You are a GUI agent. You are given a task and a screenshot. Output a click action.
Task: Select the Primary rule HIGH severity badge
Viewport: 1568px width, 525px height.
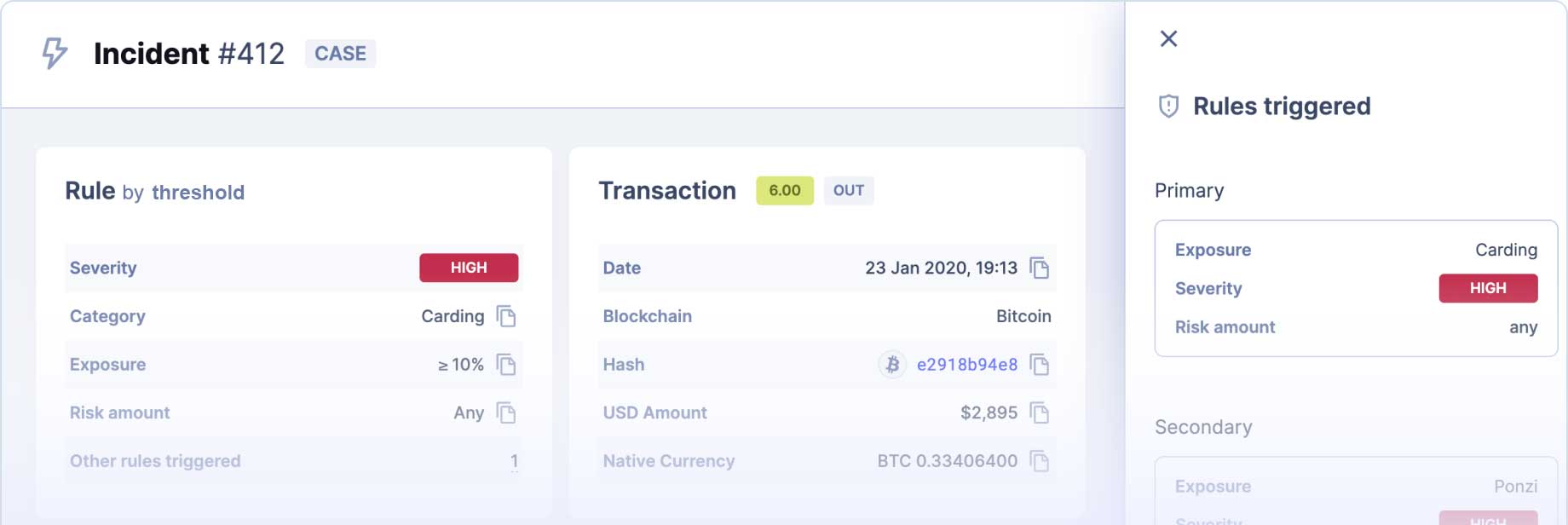tap(1487, 288)
